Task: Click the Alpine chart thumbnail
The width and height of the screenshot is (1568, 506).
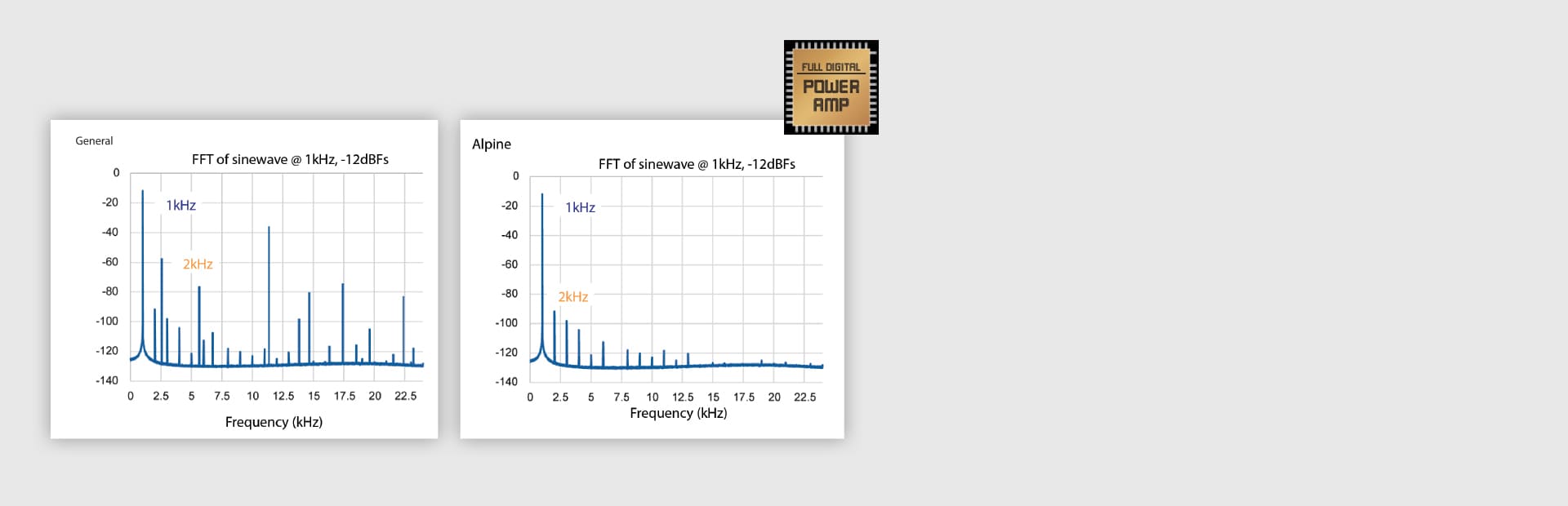Action: click(x=652, y=279)
